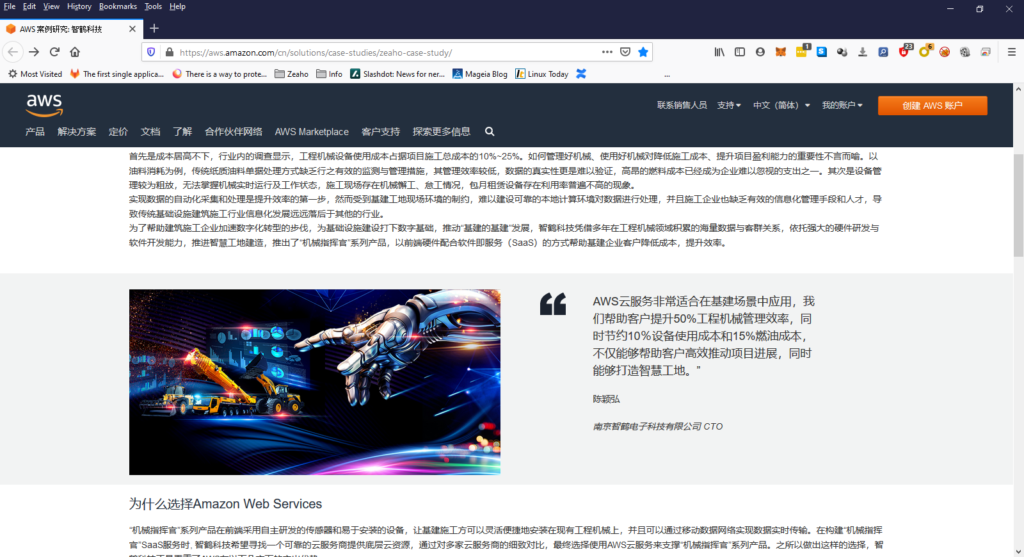Open a new browser tab
The image size is (1024, 557).
pyautogui.click(x=154, y=29)
